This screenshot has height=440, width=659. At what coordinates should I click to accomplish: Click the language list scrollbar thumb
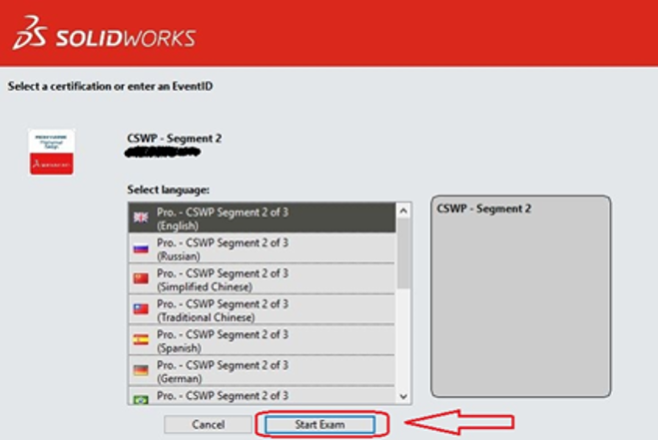[x=403, y=252]
